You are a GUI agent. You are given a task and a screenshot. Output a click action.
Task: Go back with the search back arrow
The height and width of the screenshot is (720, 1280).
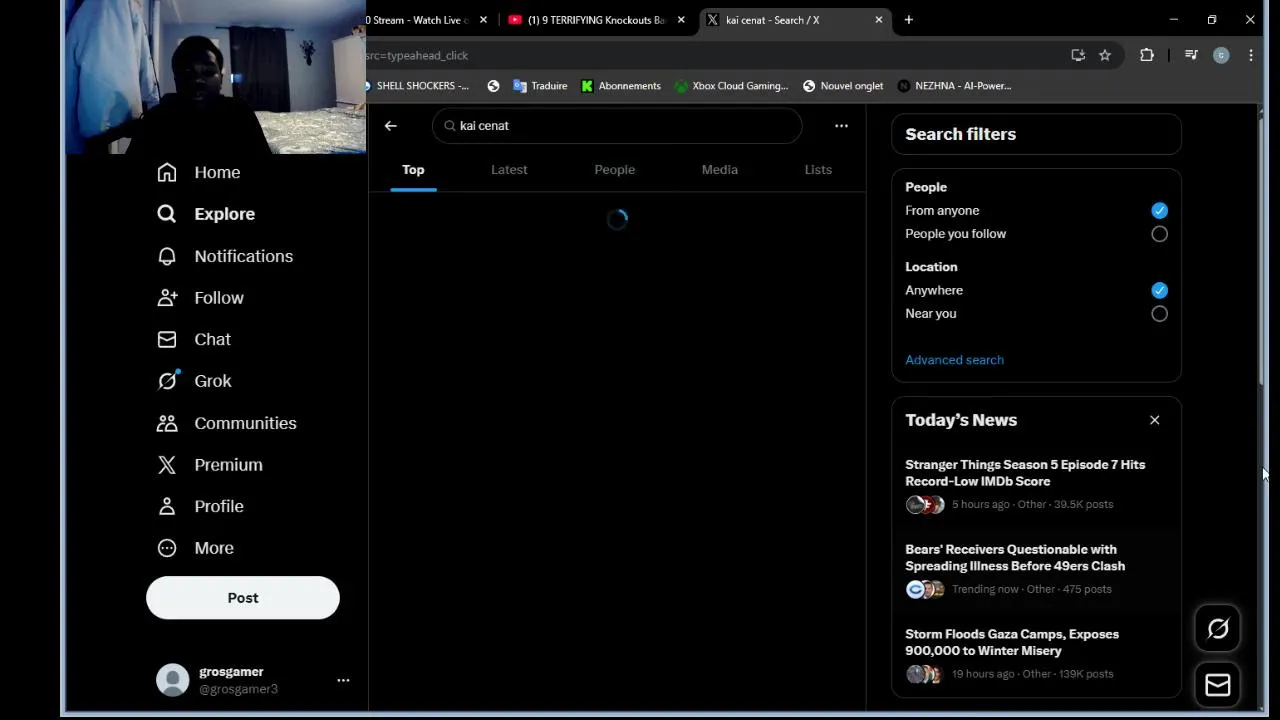pos(391,125)
